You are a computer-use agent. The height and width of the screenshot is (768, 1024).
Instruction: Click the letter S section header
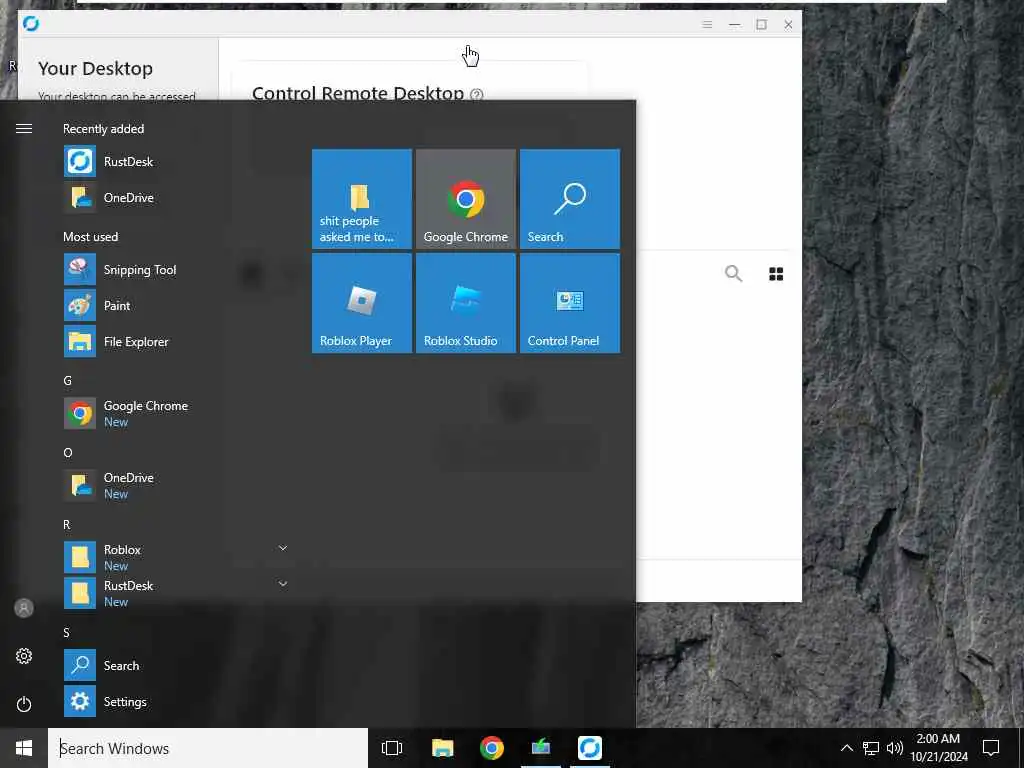click(66, 632)
